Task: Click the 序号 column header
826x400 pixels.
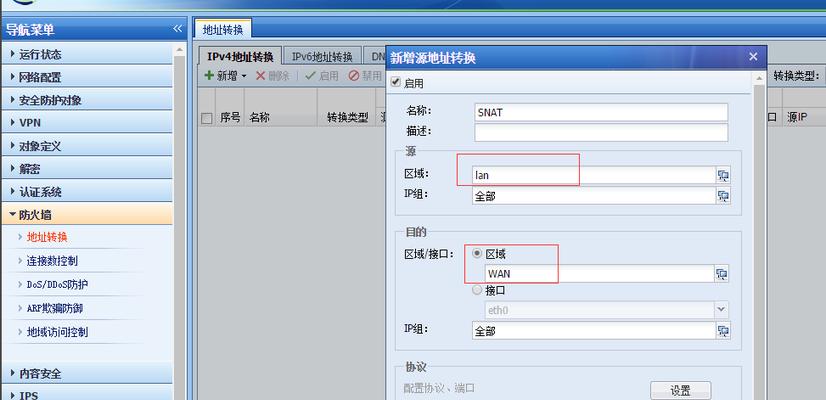Action: pyautogui.click(x=230, y=118)
